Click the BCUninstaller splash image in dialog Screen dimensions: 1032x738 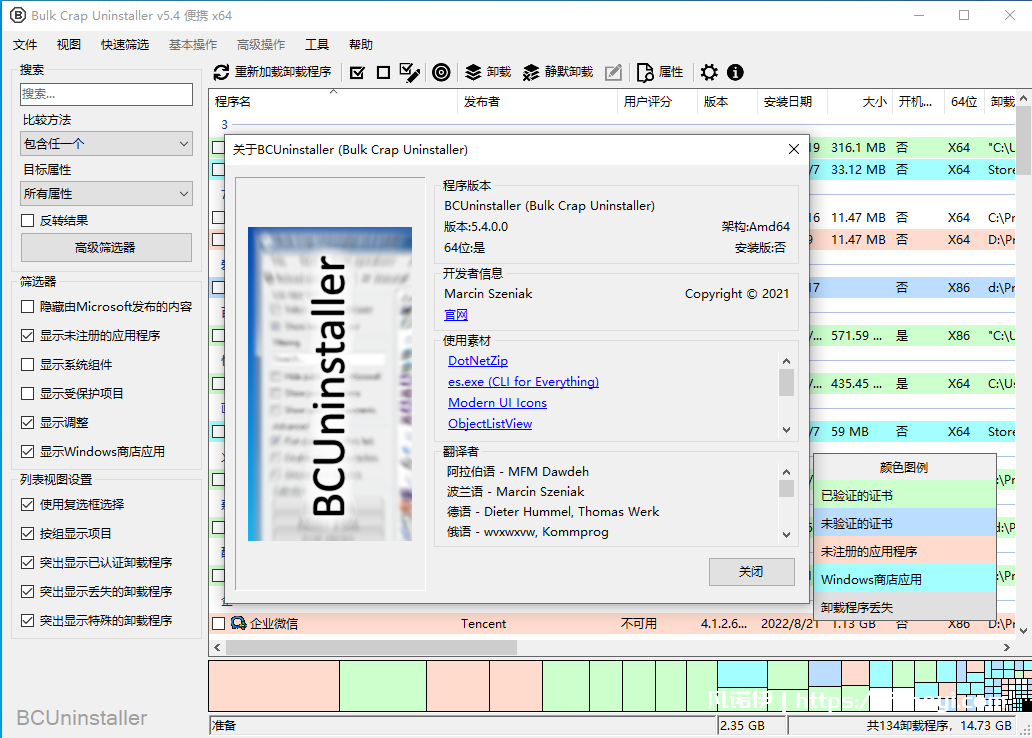coord(330,384)
